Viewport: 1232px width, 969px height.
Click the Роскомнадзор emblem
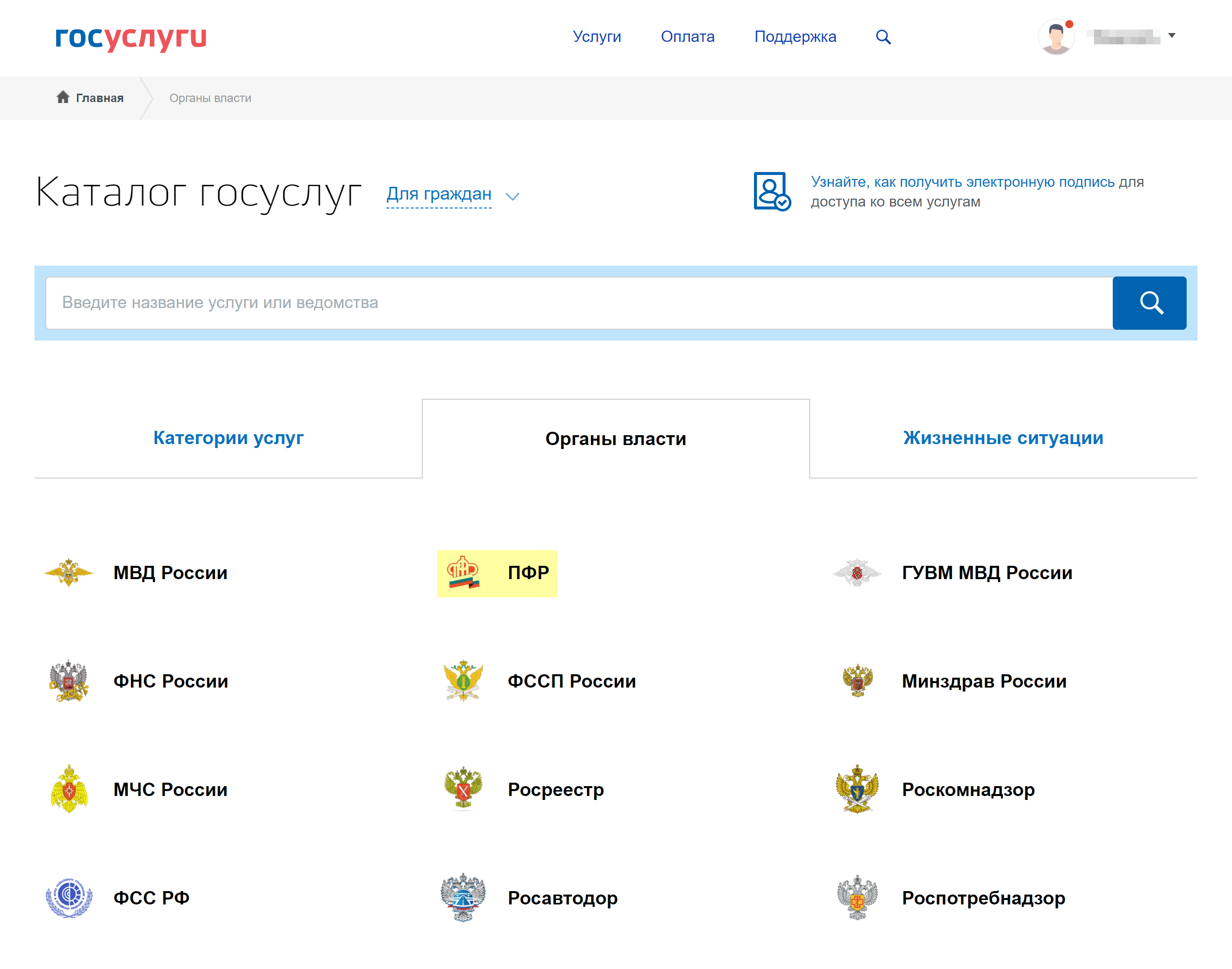tap(857, 789)
